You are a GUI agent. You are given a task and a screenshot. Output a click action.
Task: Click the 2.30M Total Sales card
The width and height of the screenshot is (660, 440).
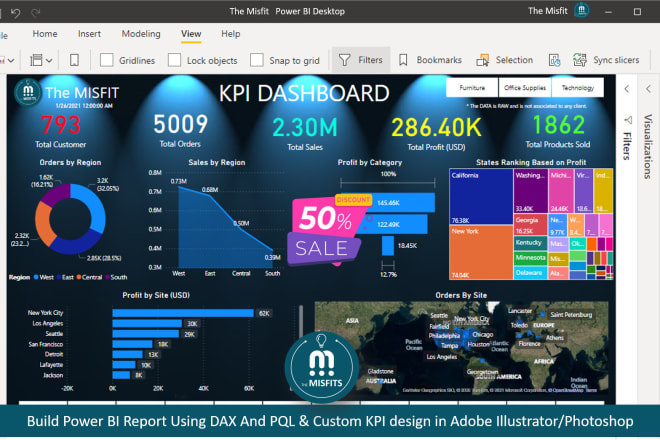305,133
